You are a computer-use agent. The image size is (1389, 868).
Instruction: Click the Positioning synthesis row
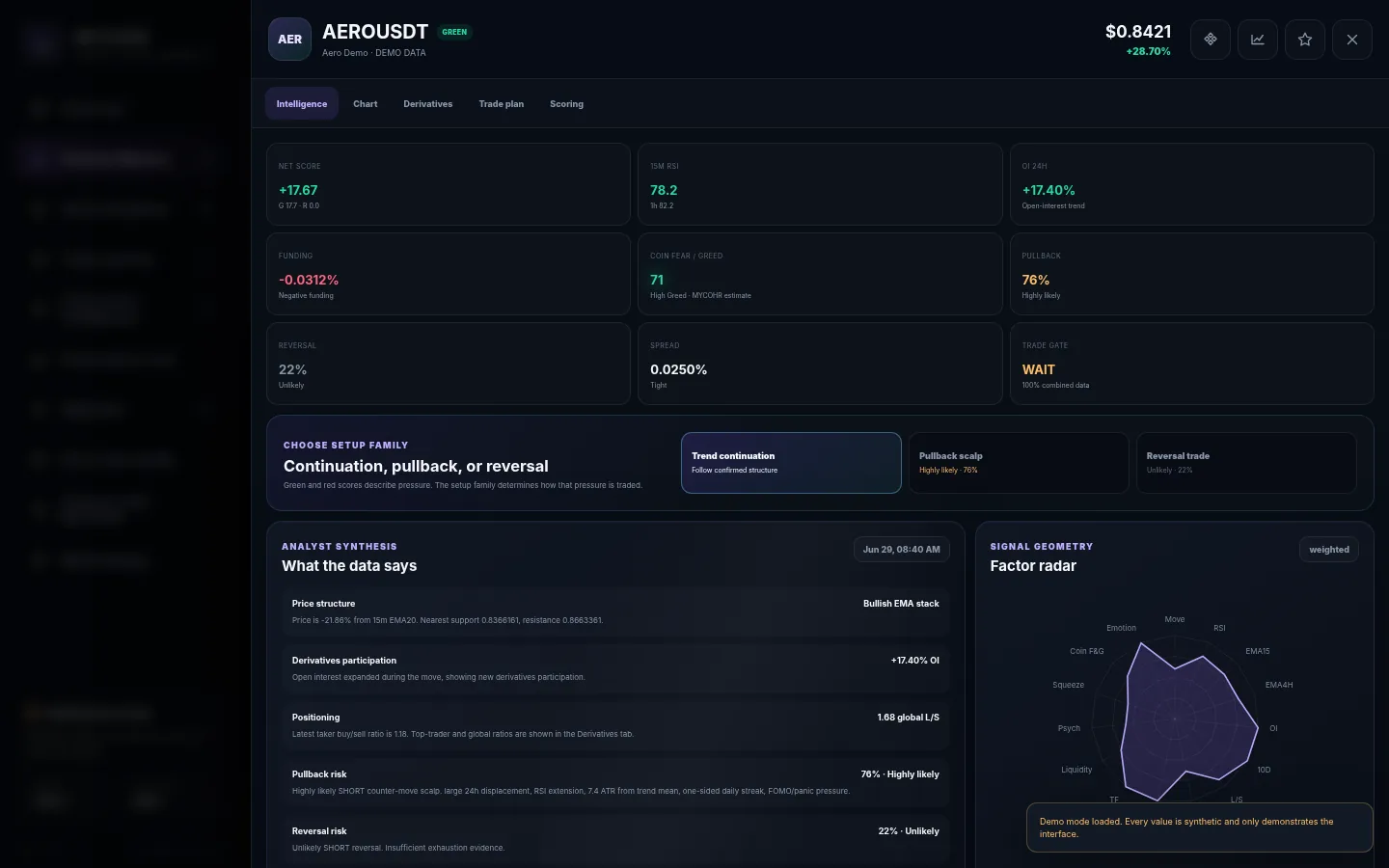[615, 725]
